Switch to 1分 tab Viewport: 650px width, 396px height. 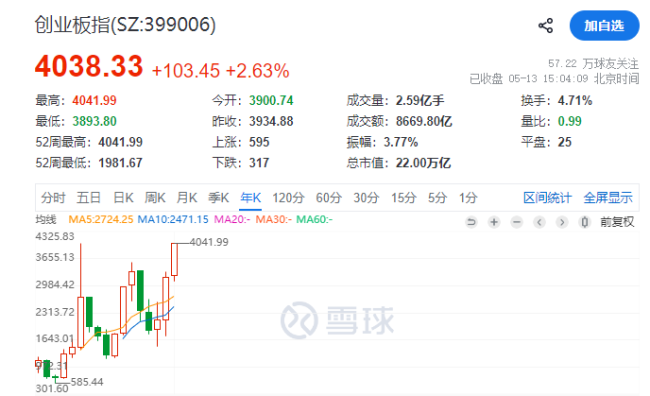click(468, 198)
